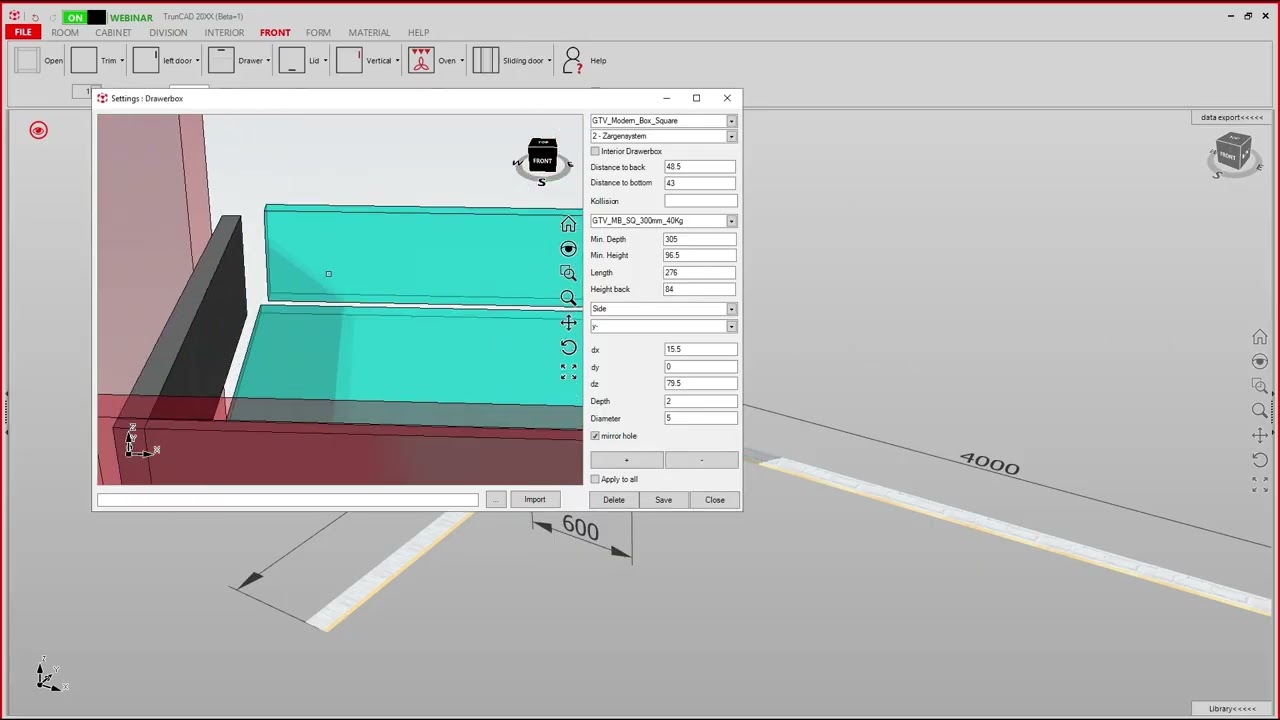
Task: Enable the Interior Drawerbox checkbox
Action: 595,151
